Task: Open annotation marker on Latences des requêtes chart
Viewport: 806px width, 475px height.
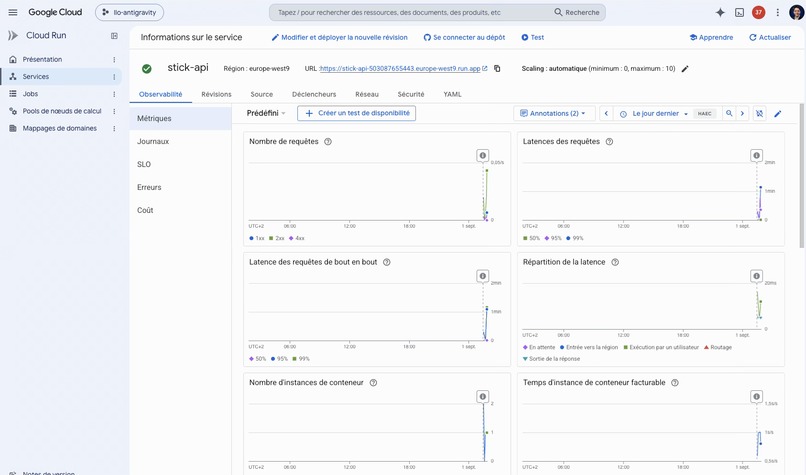Action: (756, 155)
